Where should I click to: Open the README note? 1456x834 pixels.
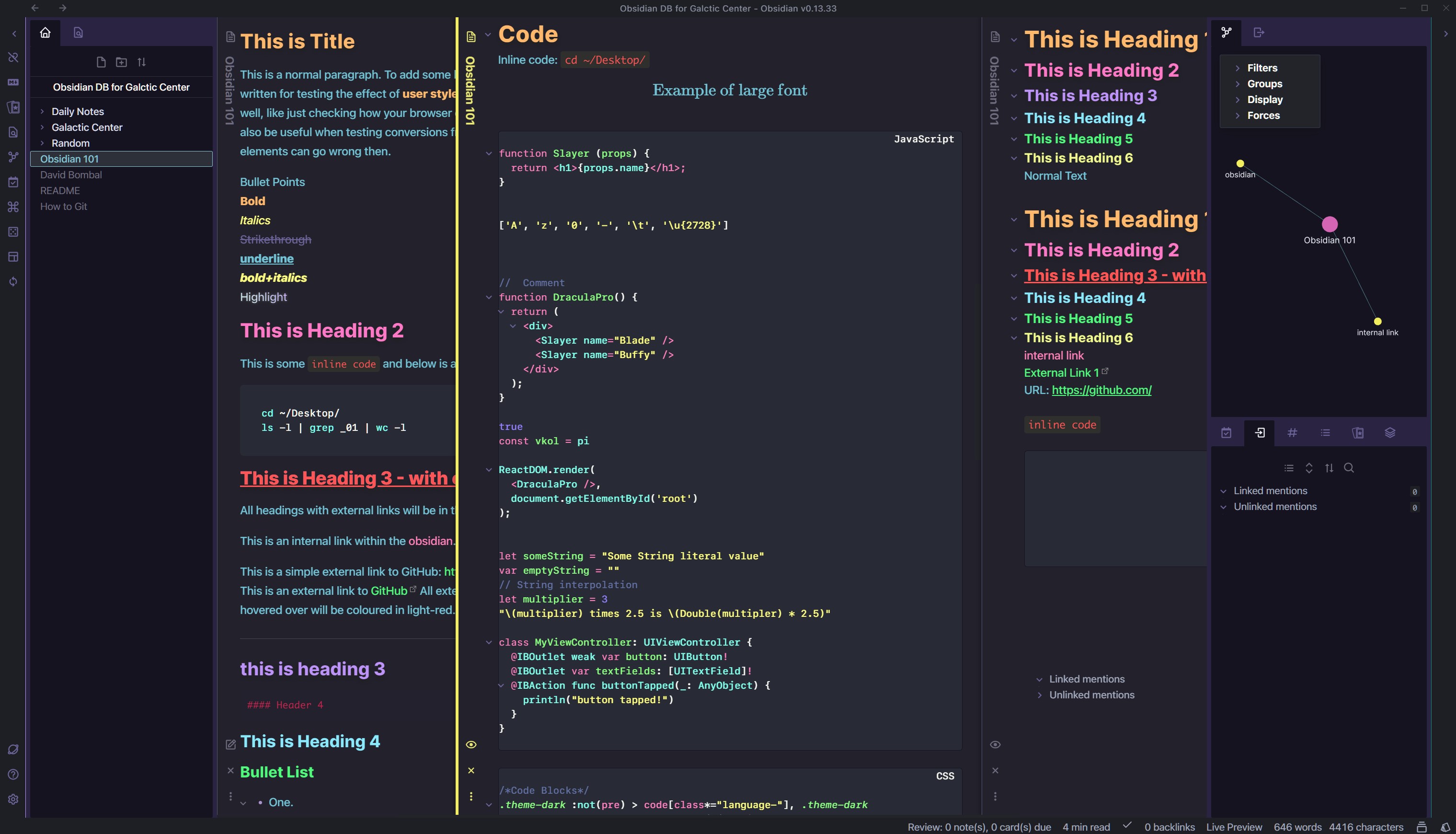pyautogui.click(x=60, y=191)
